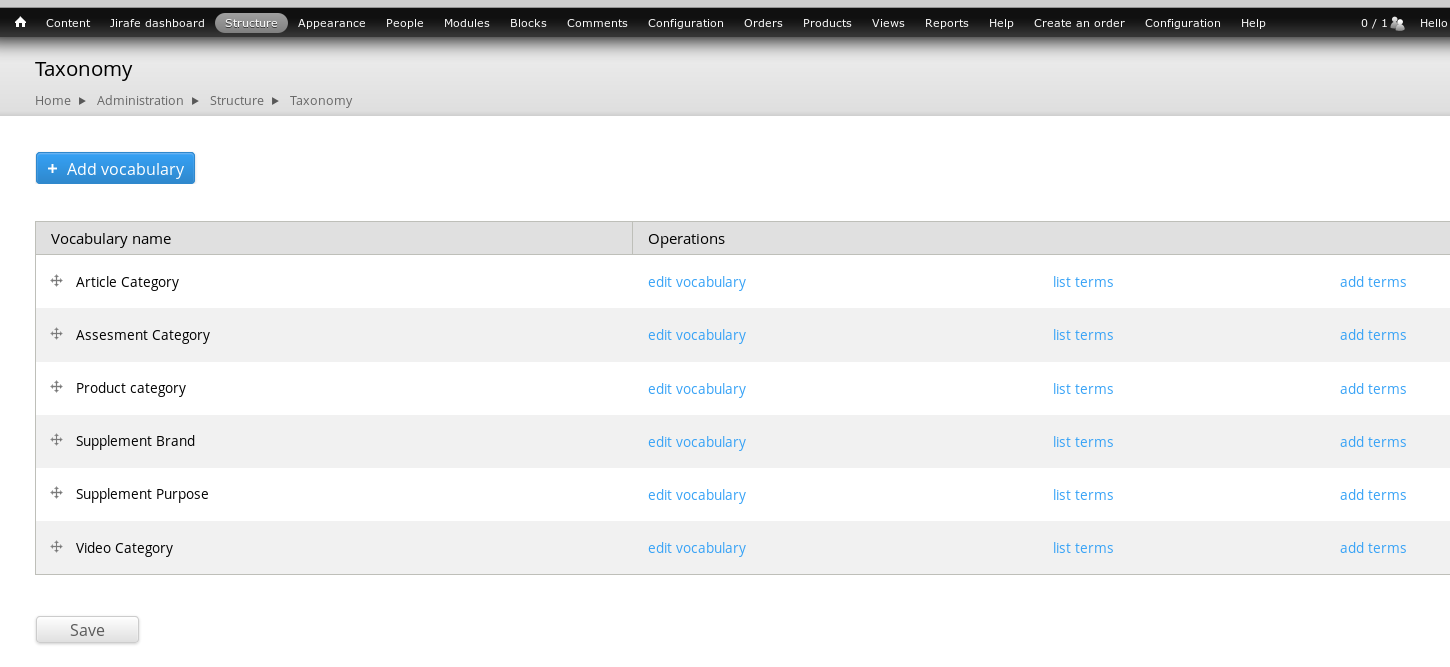Click the 'Product category' vocabulary name
Image resolution: width=1450 pixels, height=667 pixels.
click(x=131, y=388)
